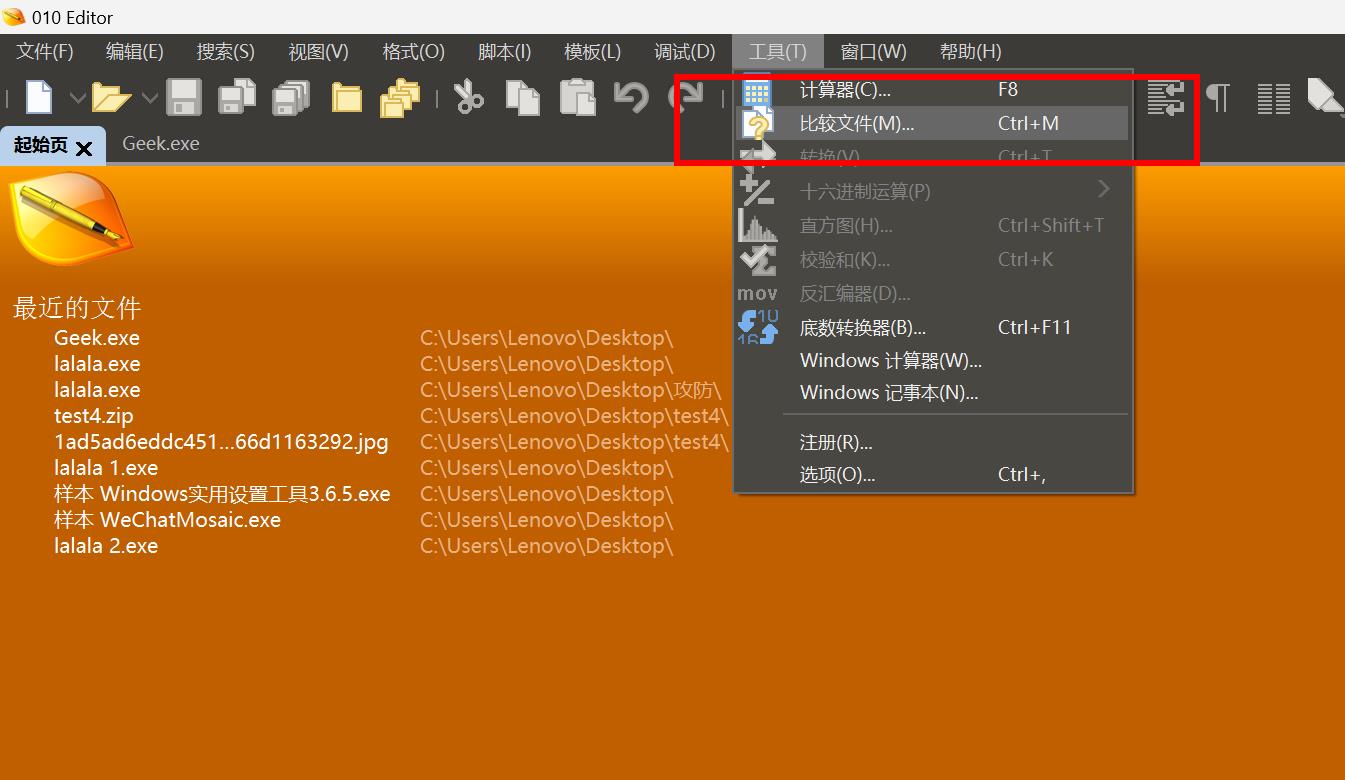Click the single-floppy Save icon
Screen dimensions: 1345x780
pyautogui.click(x=183, y=97)
